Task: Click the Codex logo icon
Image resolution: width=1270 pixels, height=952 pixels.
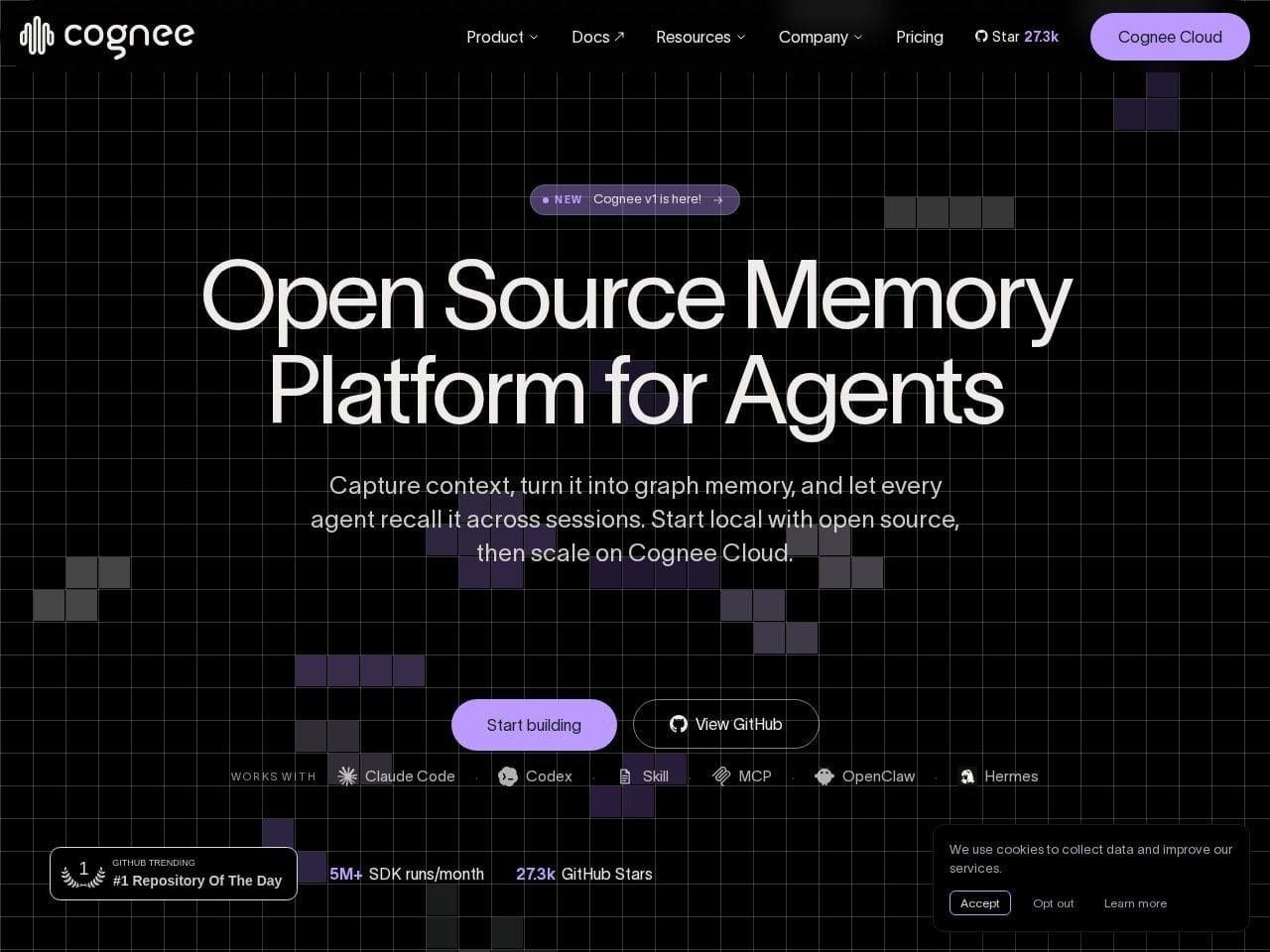Action: point(508,776)
